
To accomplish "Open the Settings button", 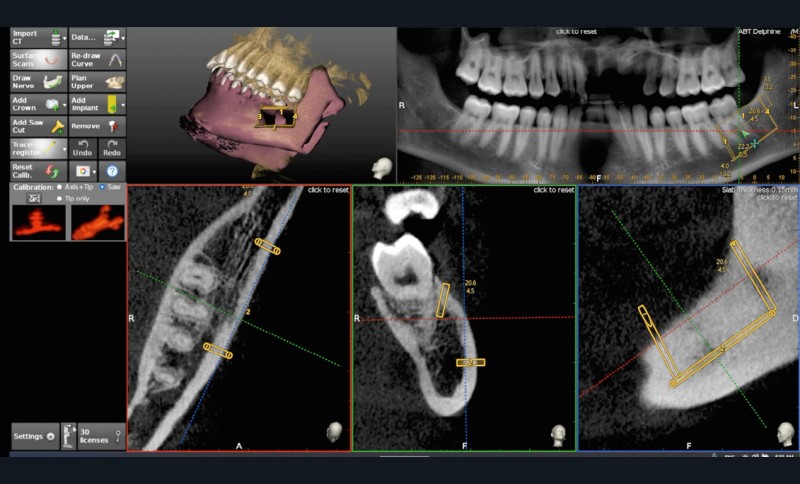I will pos(33,436).
